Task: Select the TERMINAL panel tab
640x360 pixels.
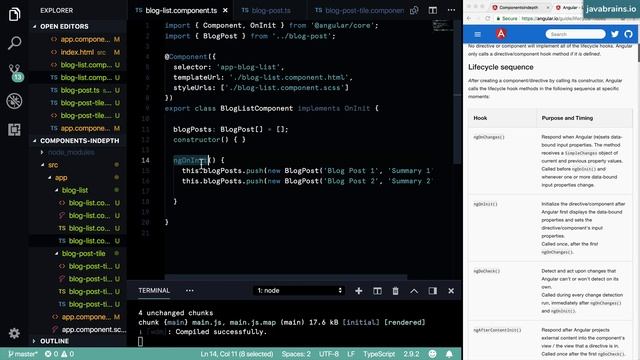Action: [154, 291]
